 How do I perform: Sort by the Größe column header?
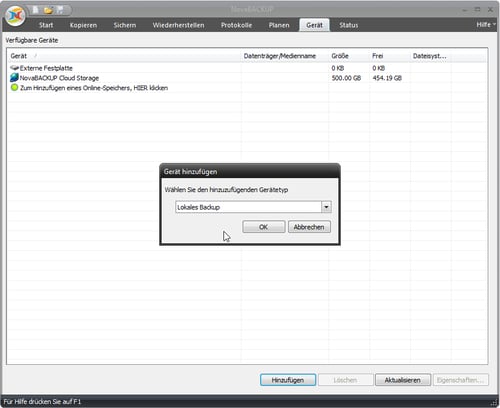click(x=349, y=56)
